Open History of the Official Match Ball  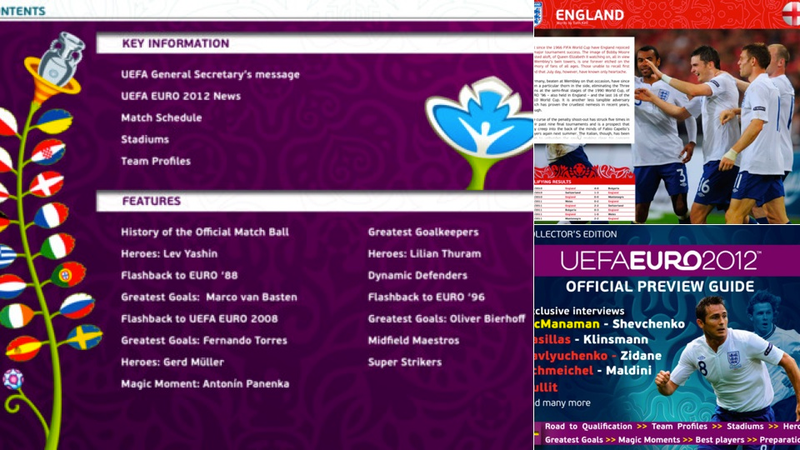point(205,232)
